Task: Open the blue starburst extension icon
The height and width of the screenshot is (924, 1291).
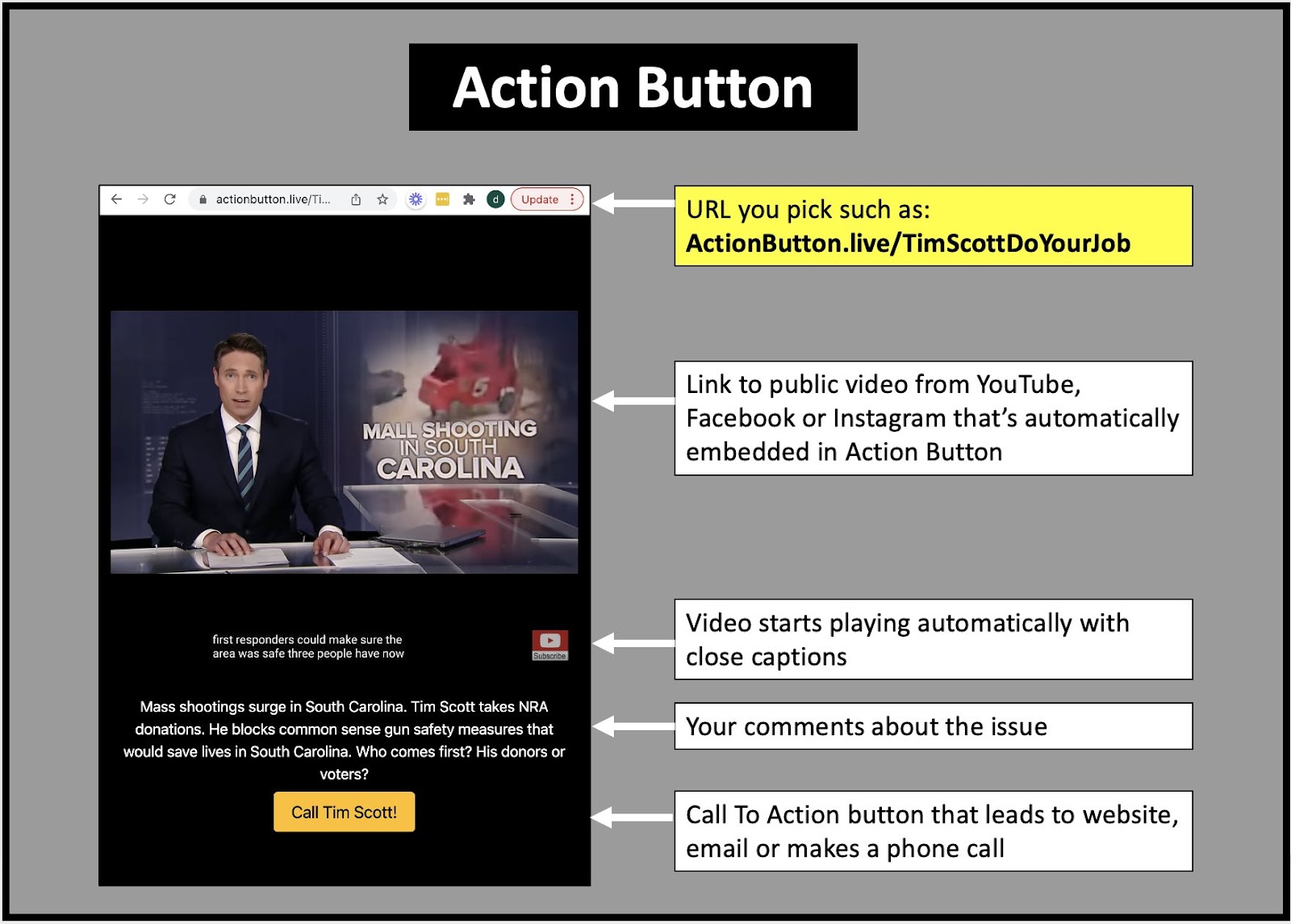Action: pos(416,199)
